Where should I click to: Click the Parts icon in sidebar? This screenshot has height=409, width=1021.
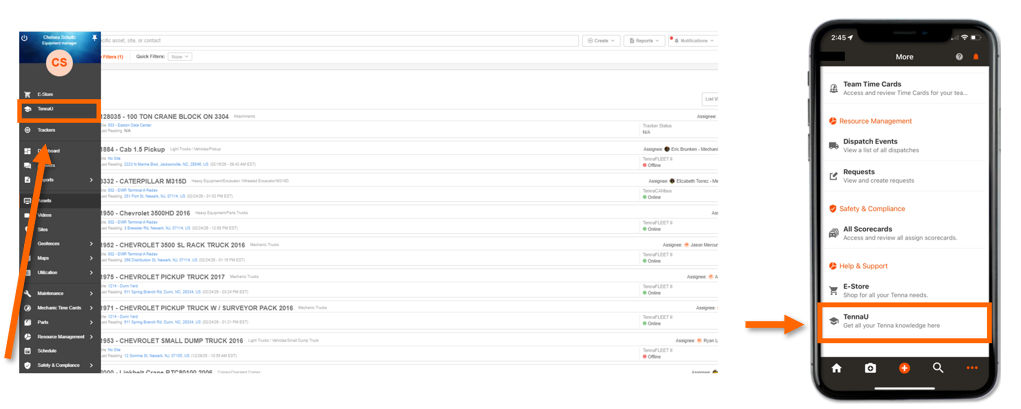click(x=27, y=322)
